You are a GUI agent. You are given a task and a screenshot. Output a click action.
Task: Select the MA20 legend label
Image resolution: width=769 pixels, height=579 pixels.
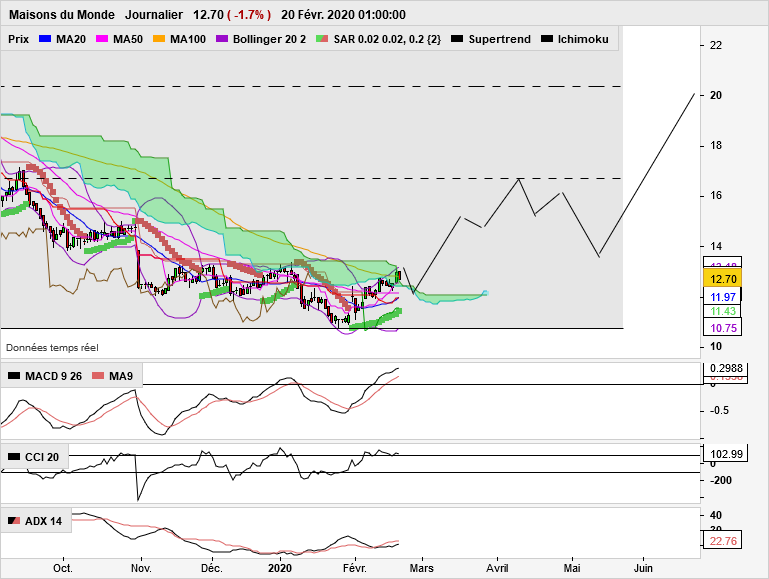coord(71,39)
